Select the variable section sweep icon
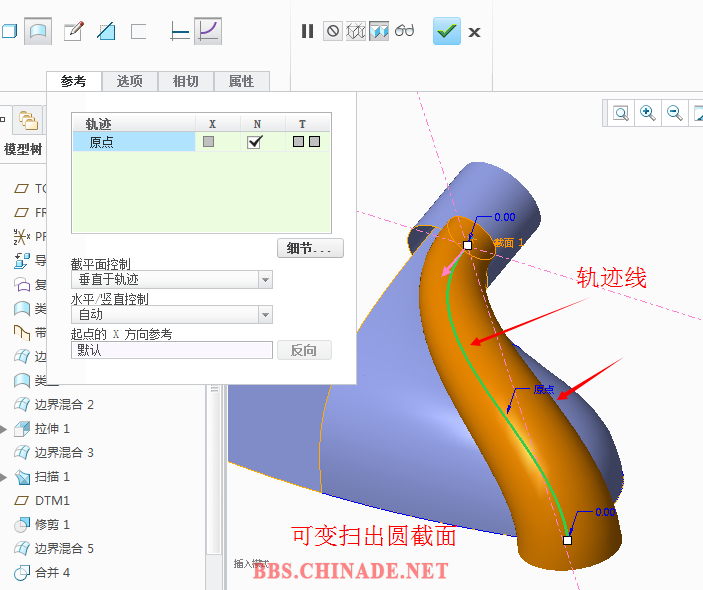This screenshot has height=590, width=703. pyautogui.click(x=208, y=31)
